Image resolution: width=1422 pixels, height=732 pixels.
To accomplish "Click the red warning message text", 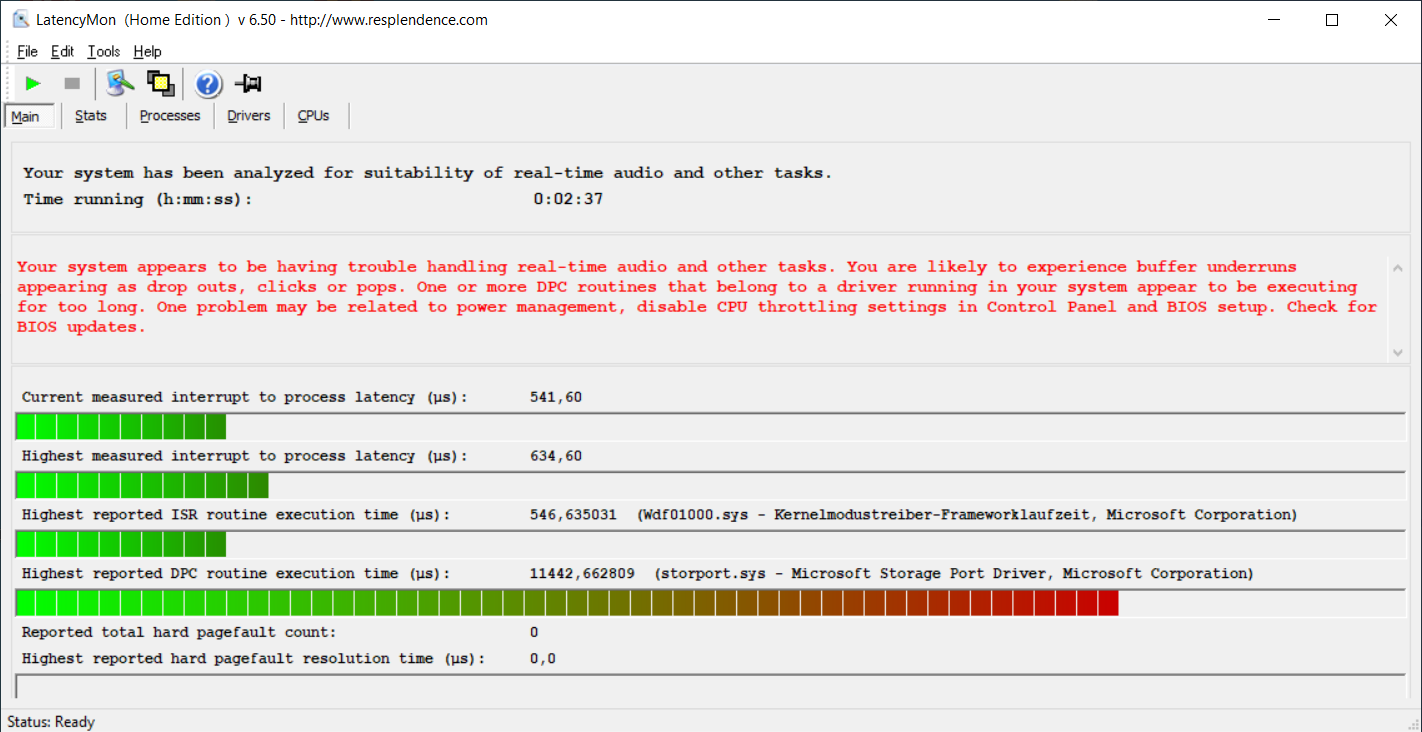I will [x=697, y=297].
